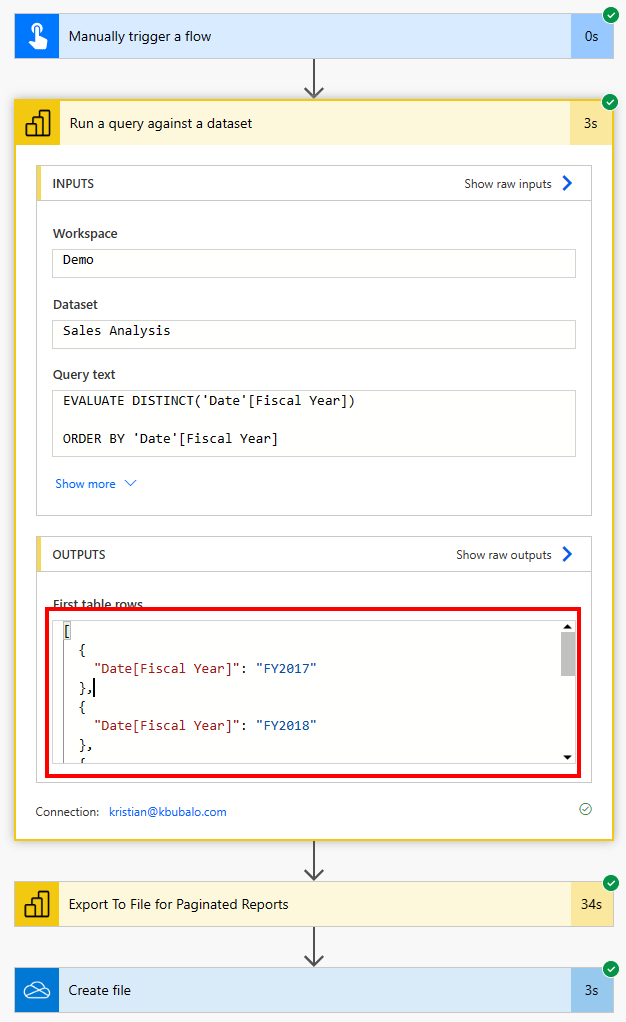Click the outputs scrollbar thumb

[567, 654]
